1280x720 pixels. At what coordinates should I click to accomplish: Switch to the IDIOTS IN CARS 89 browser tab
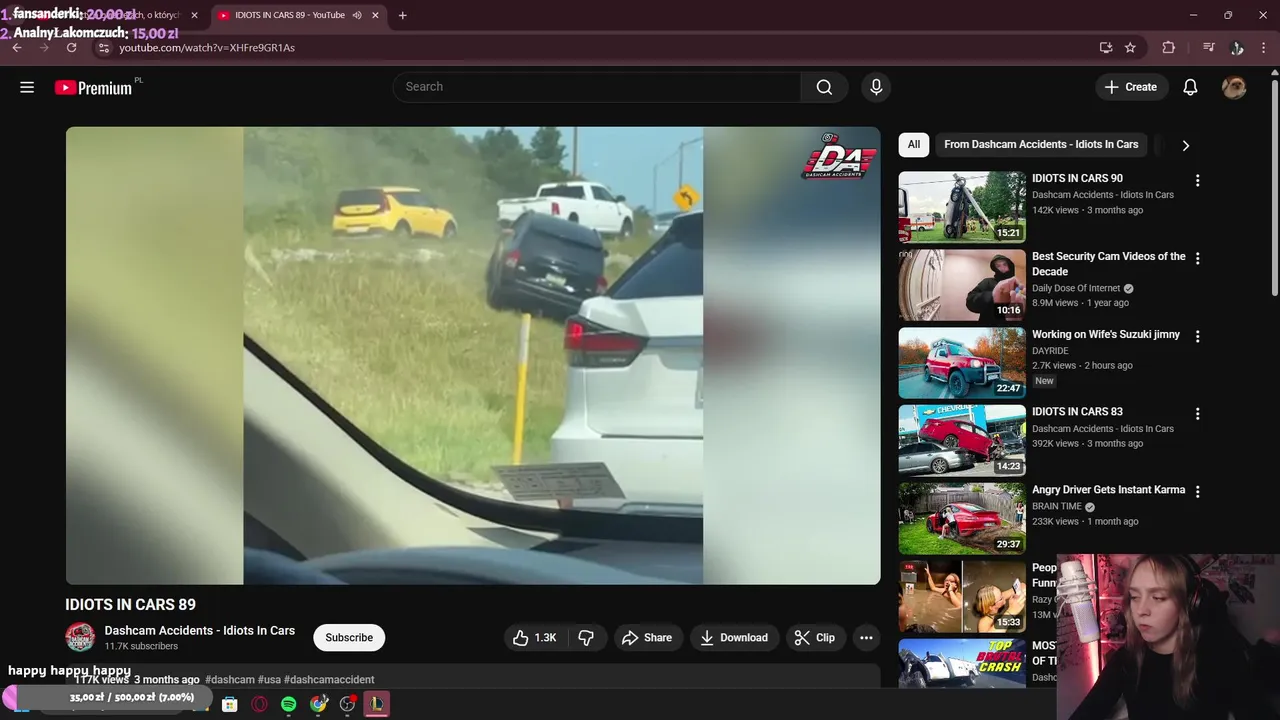(289, 15)
